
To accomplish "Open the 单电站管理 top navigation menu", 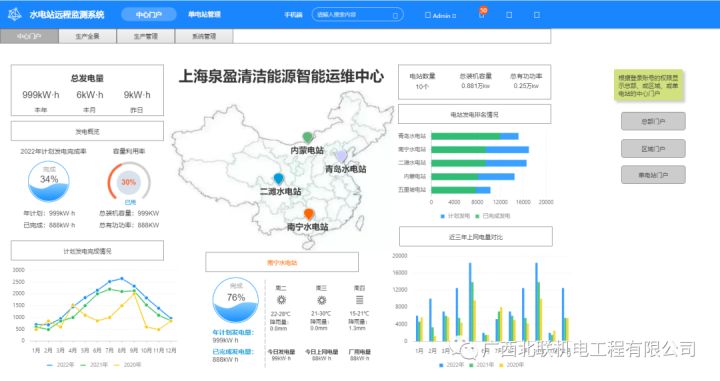I will pos(204,14).
